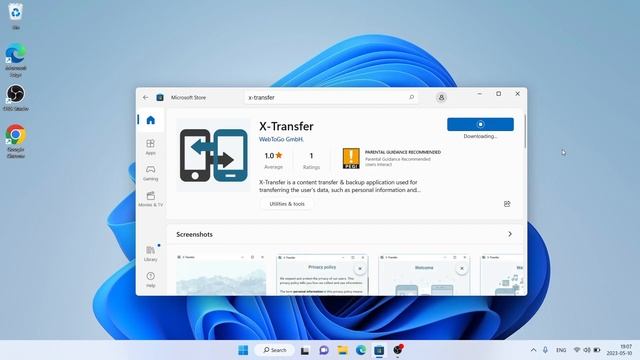Switch to the Apps section
Image resolution: width=640 pixels, height=360 pixels.
(x=151, y=147)
